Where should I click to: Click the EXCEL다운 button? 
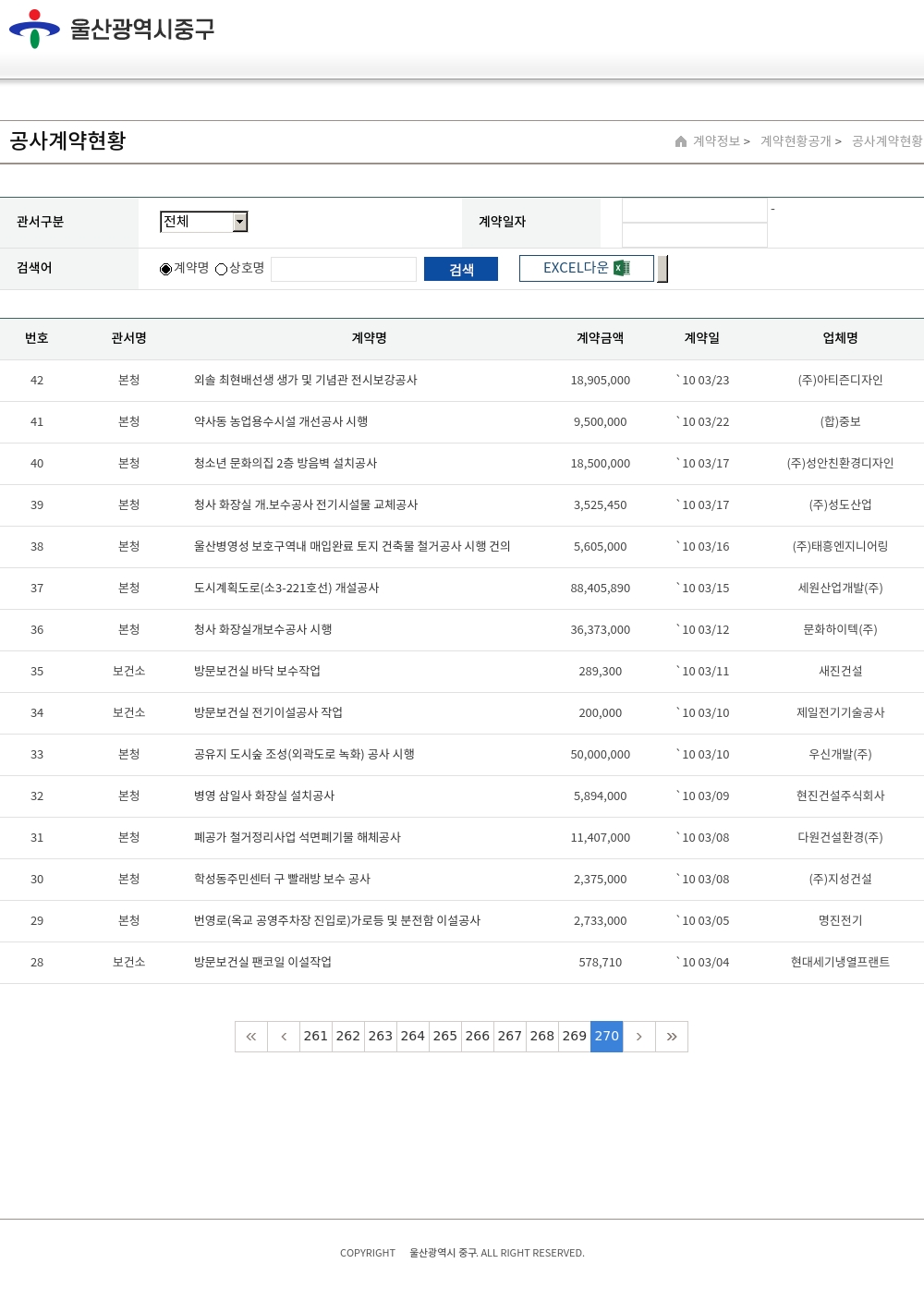click(586, 268)
